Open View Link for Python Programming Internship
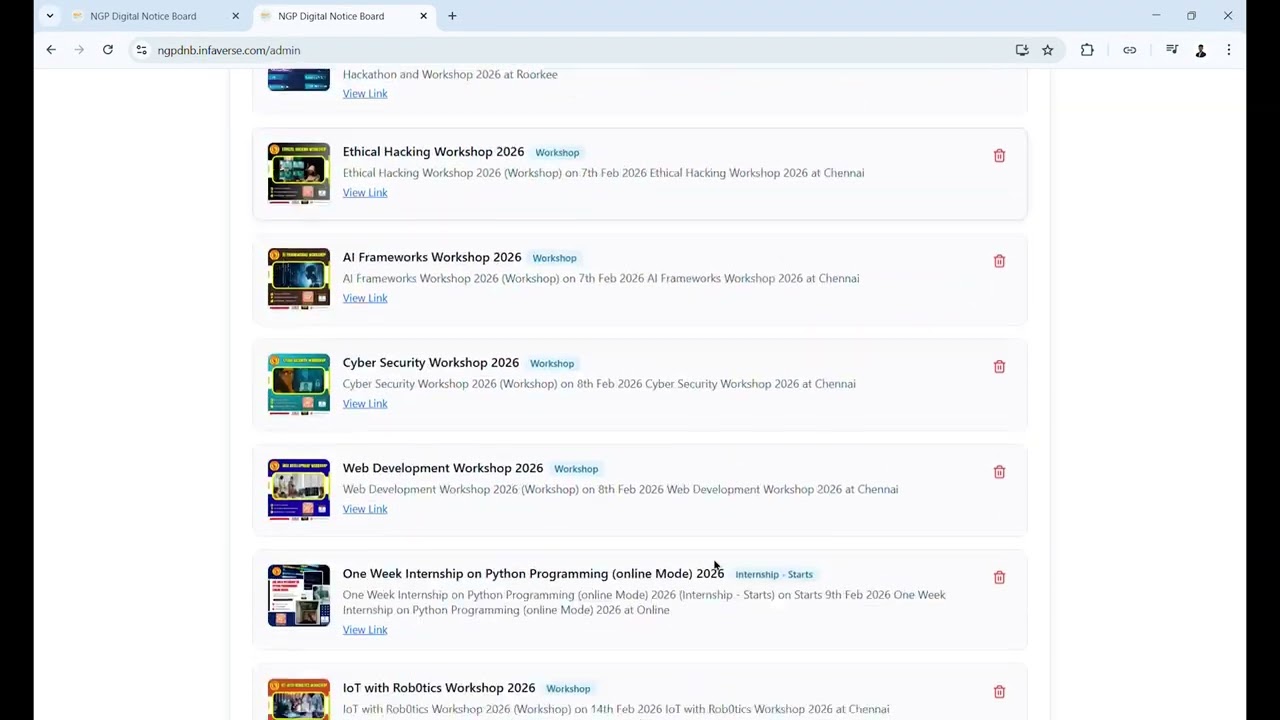This screenshot has width=1280, height=720. 365,630
